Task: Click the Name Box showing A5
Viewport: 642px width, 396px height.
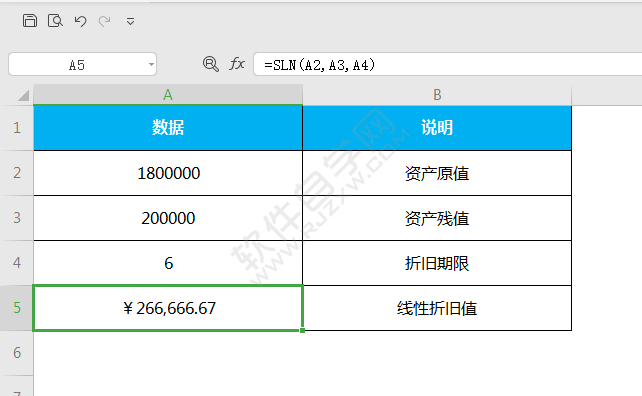Action: pyautogui.click(x=82, y=64)
